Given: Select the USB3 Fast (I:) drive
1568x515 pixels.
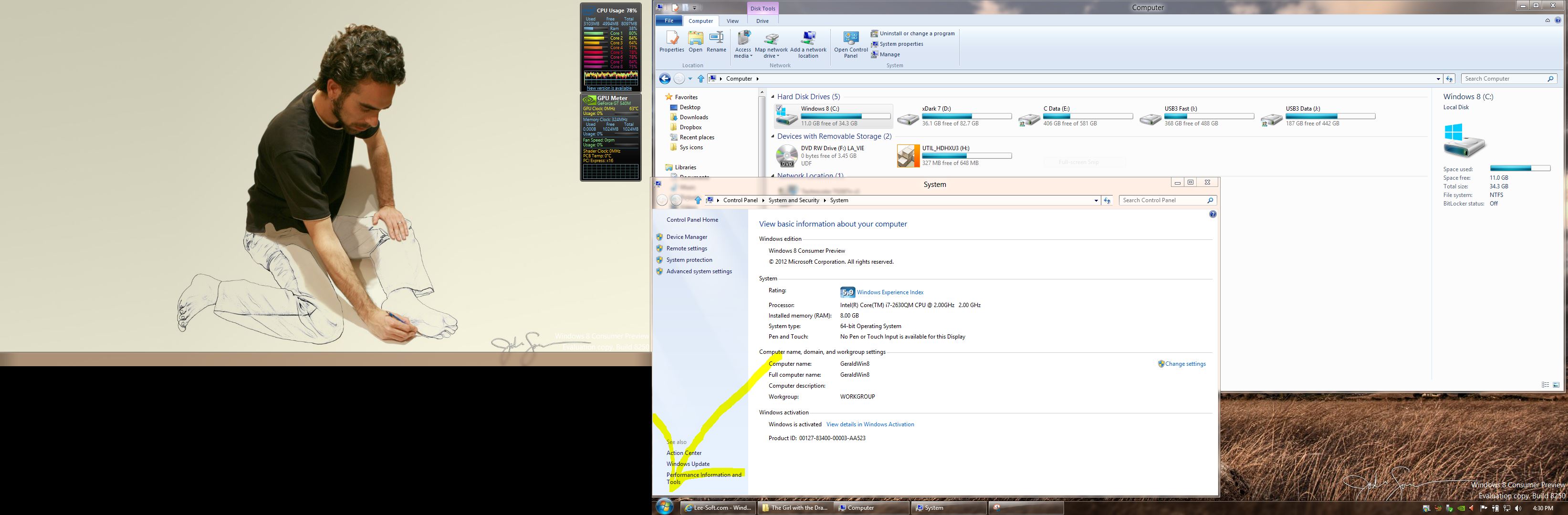Looking at the screenshot, I should click(1196, 115).
